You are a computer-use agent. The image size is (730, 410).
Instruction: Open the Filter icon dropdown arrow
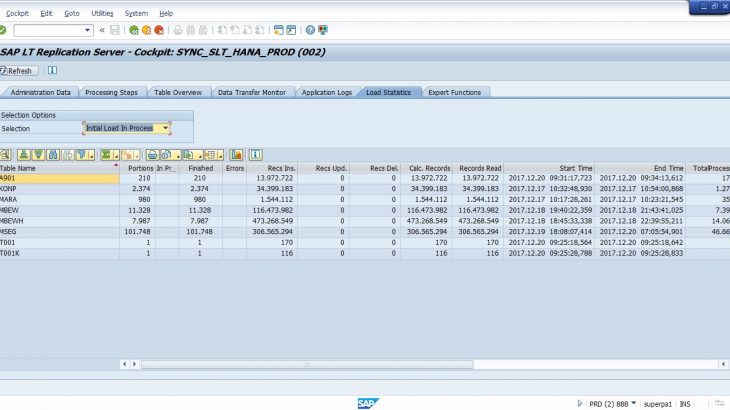tap(91, 155)
